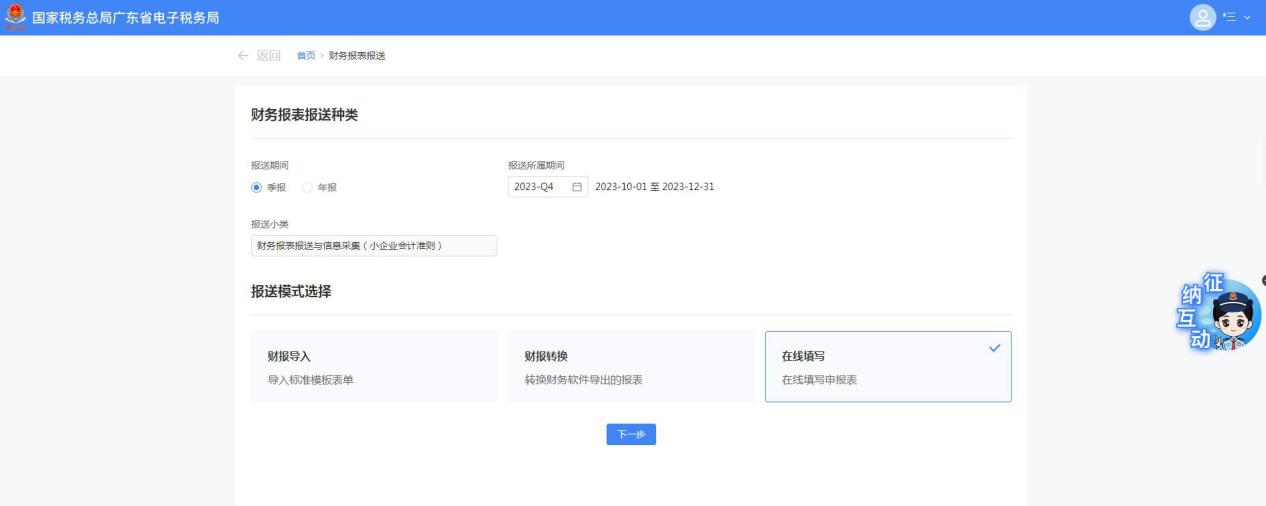Screen dimensions: 1266x506
Task: Open the 报送小类 selection field
Action: coord(373,246)
